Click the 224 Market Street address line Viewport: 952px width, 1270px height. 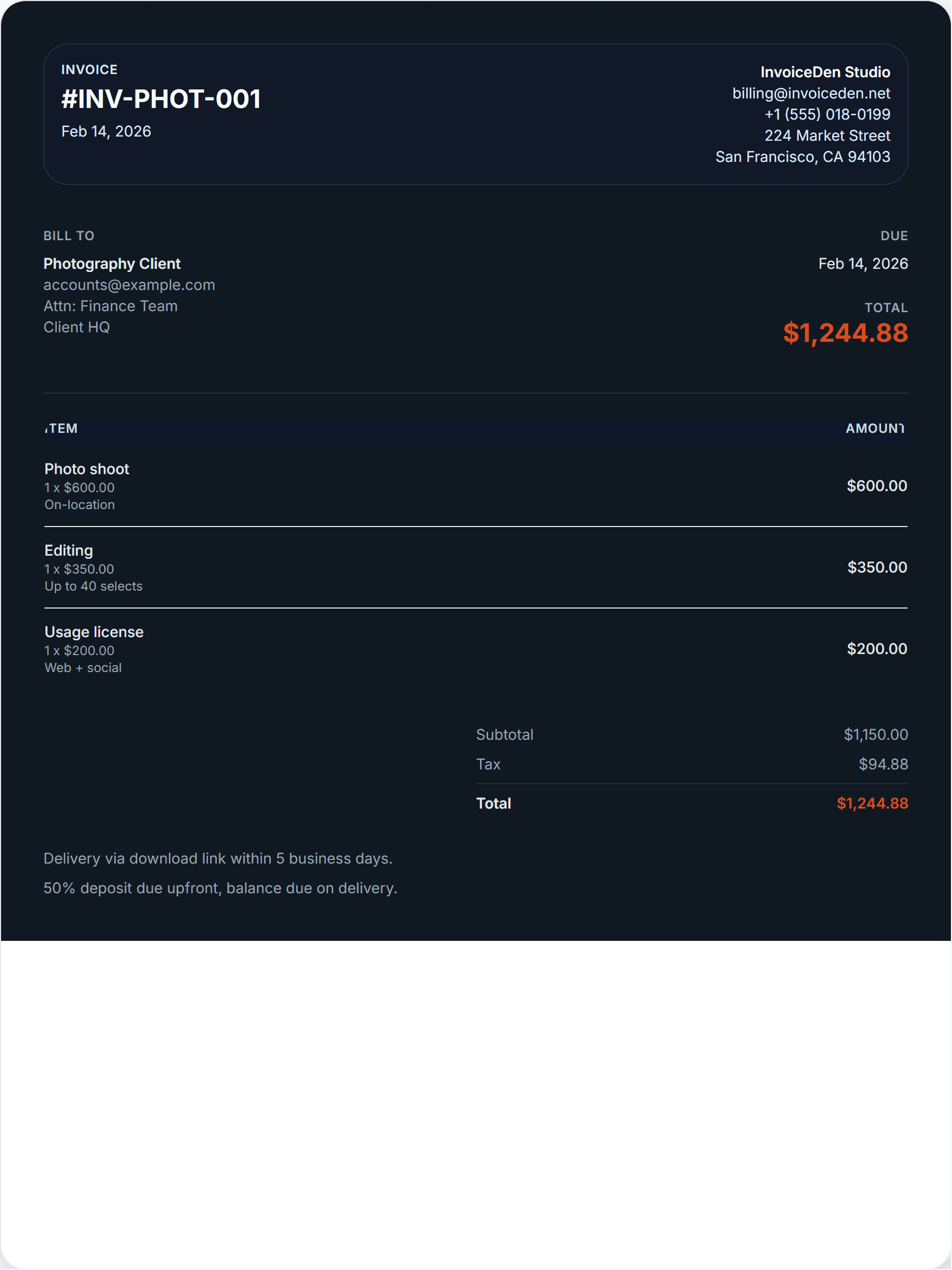coord(827,135)
